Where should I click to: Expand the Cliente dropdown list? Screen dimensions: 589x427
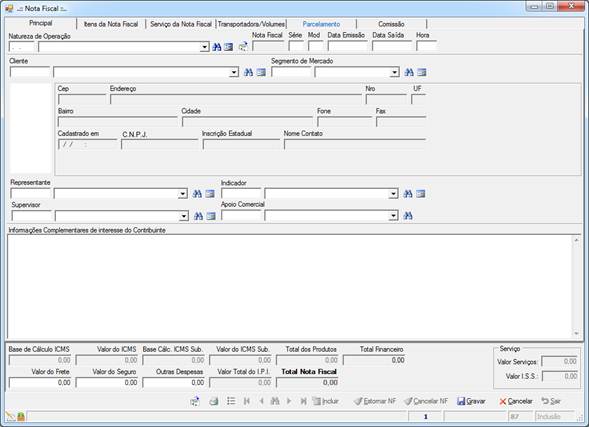(234, 72)
